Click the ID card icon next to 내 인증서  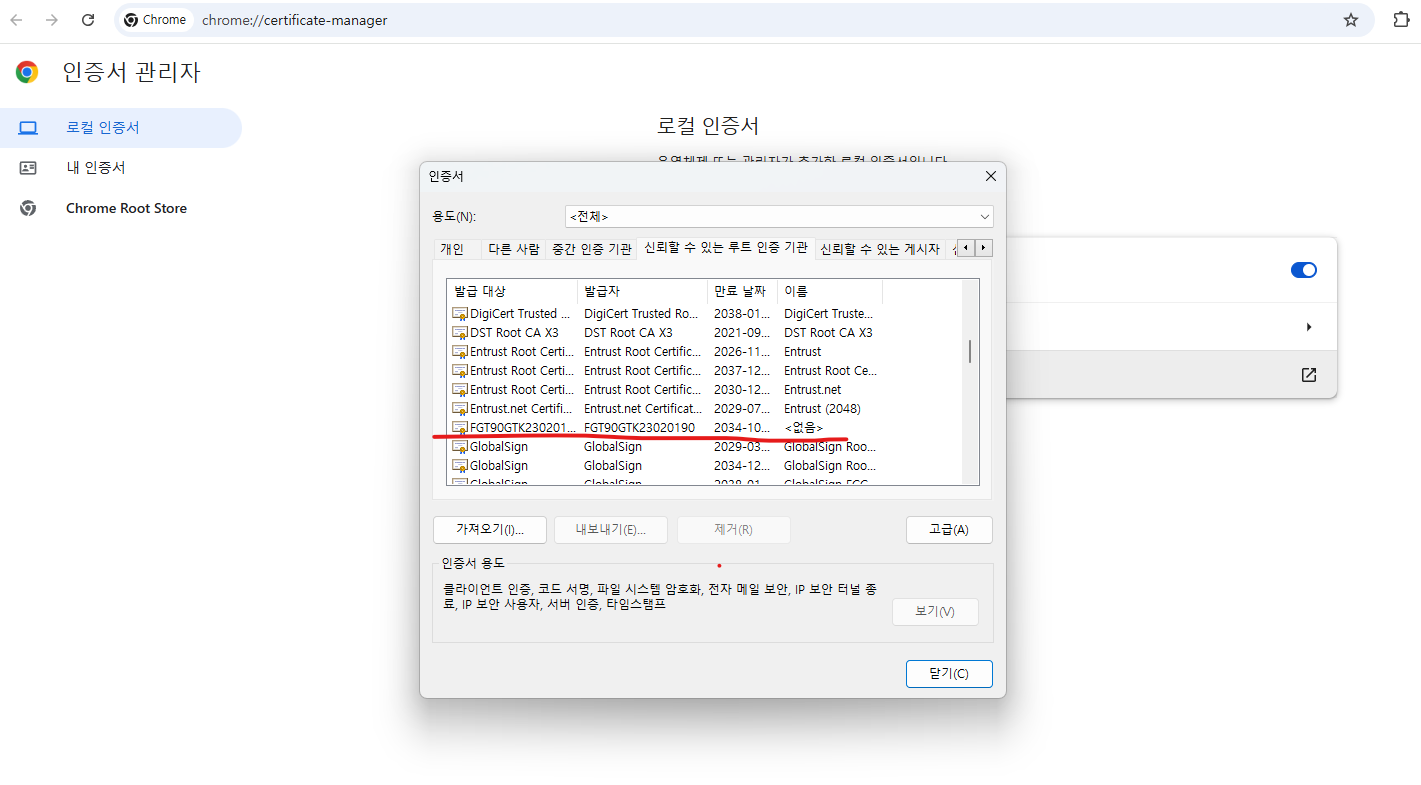click(x=28, y=168)
